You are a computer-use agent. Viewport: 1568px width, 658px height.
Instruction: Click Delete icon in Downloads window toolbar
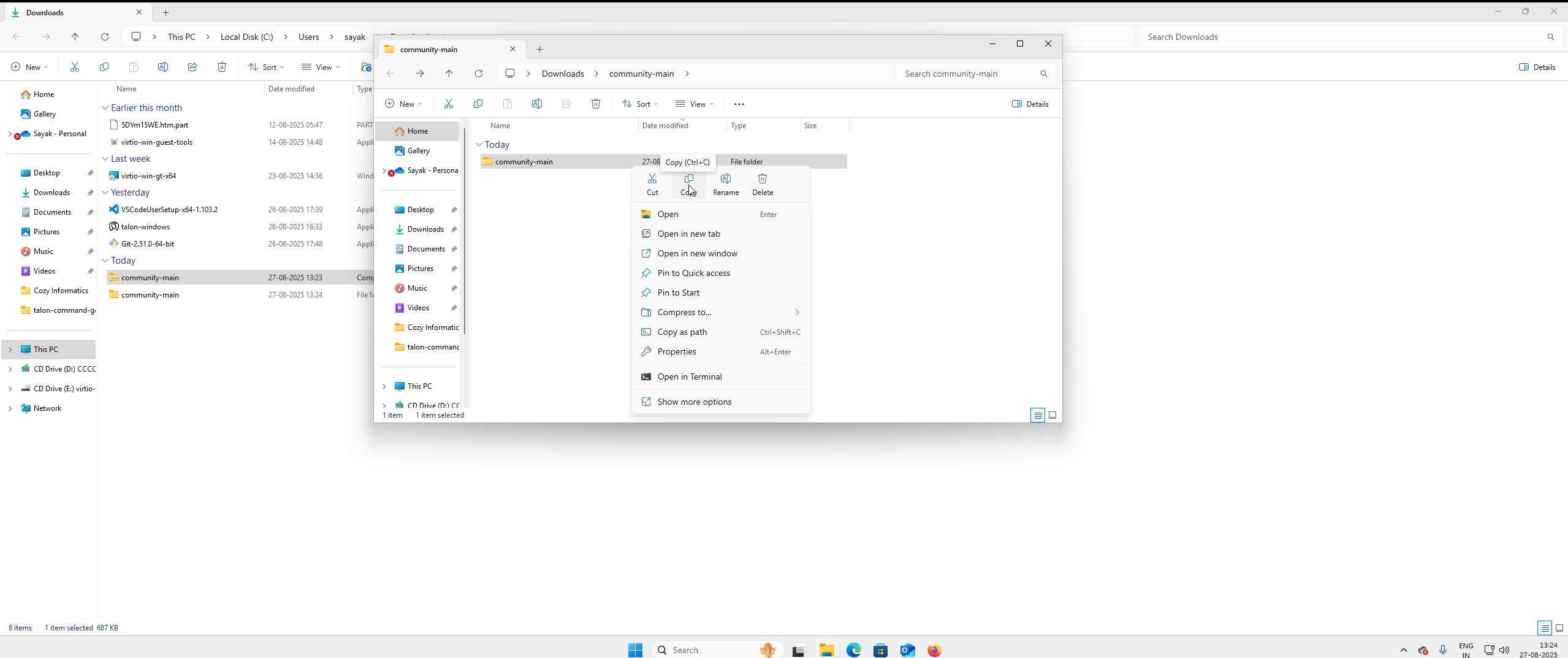tap(222, 67)
